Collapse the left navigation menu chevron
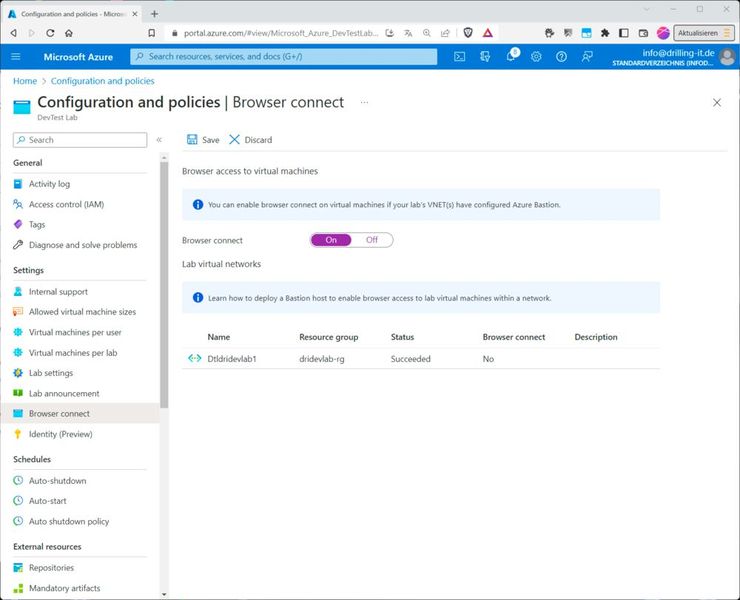 (159, 140)
